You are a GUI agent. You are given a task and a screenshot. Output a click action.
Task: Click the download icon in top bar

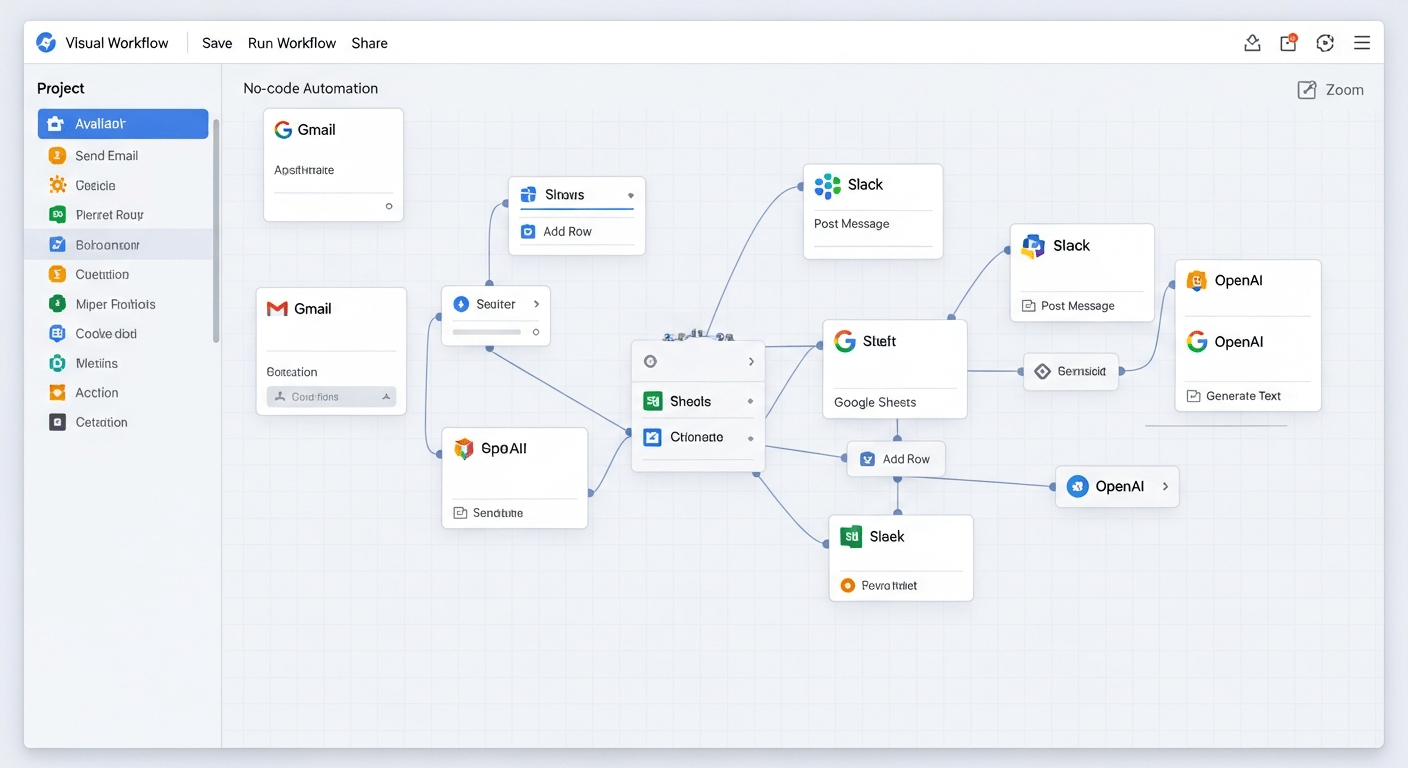(x=1252, y=42)
